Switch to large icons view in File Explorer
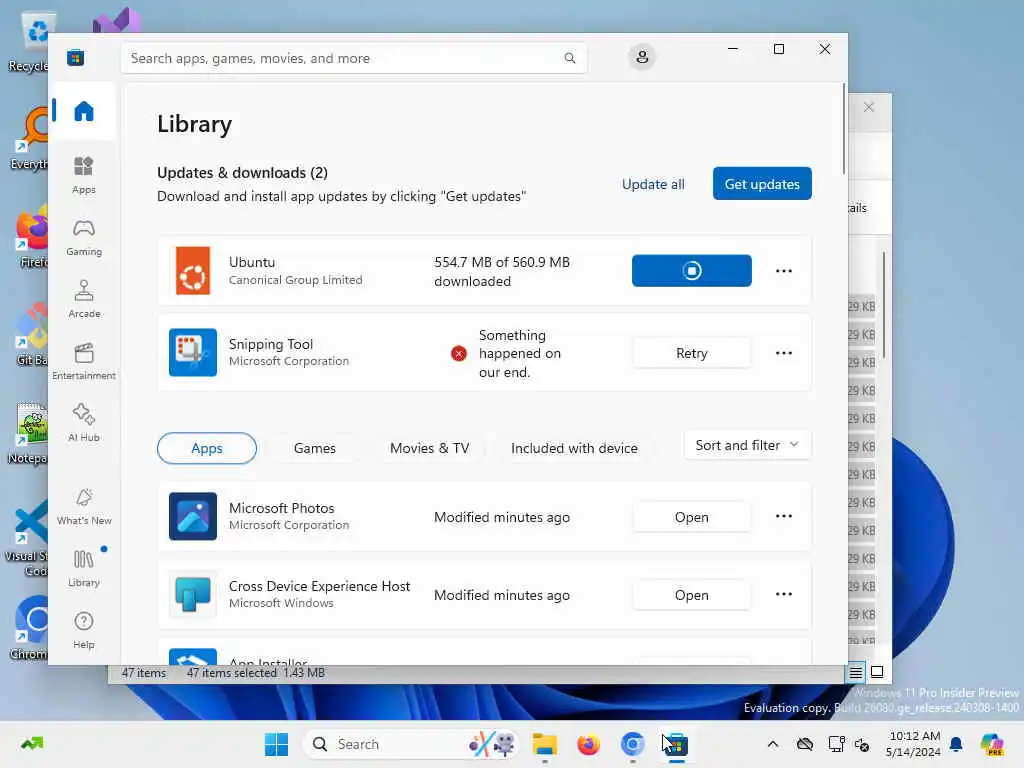This screenshot has height=768, width=1024. point(877,672)
